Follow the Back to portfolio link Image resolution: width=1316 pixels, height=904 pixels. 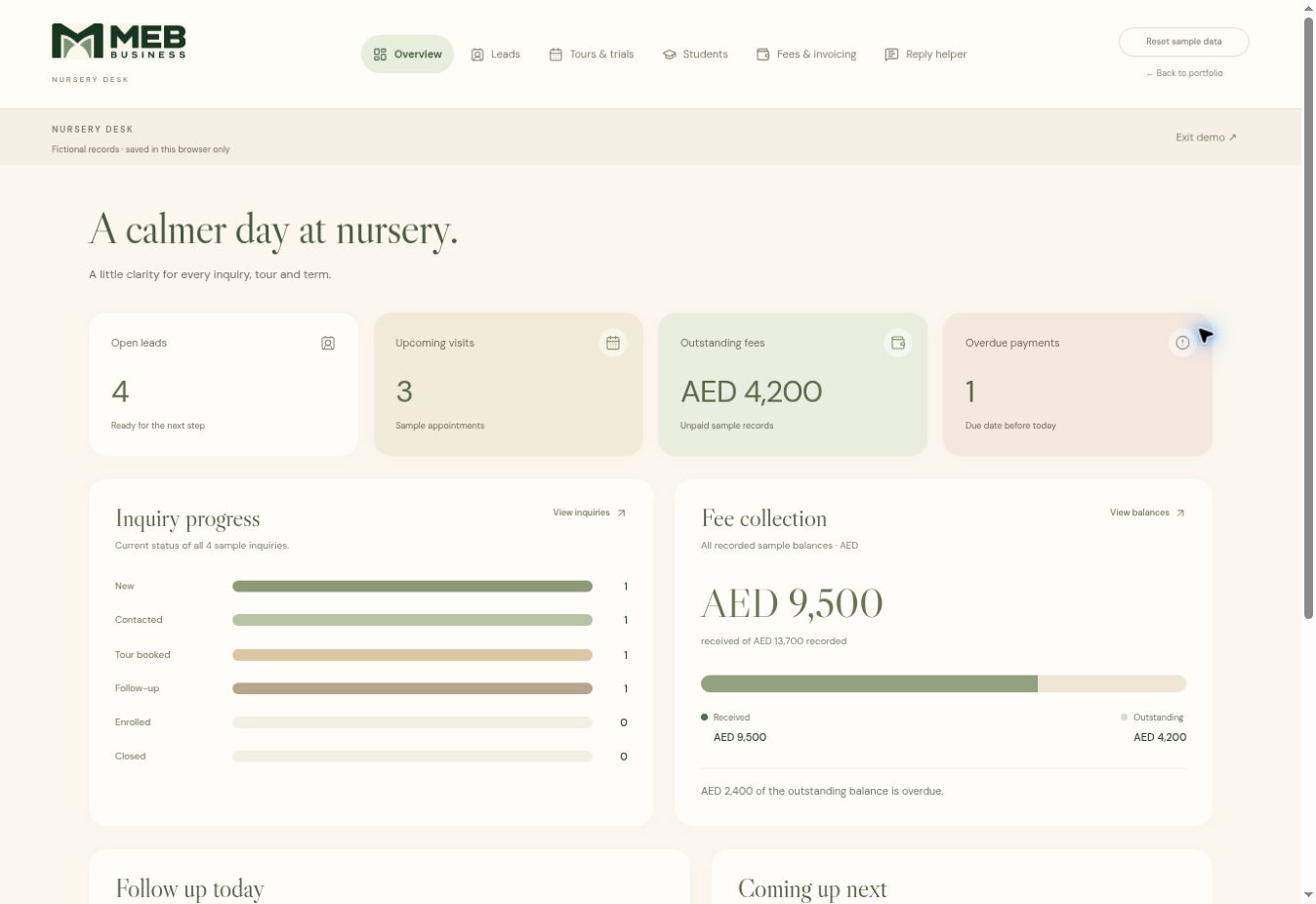coord(1184,73)
